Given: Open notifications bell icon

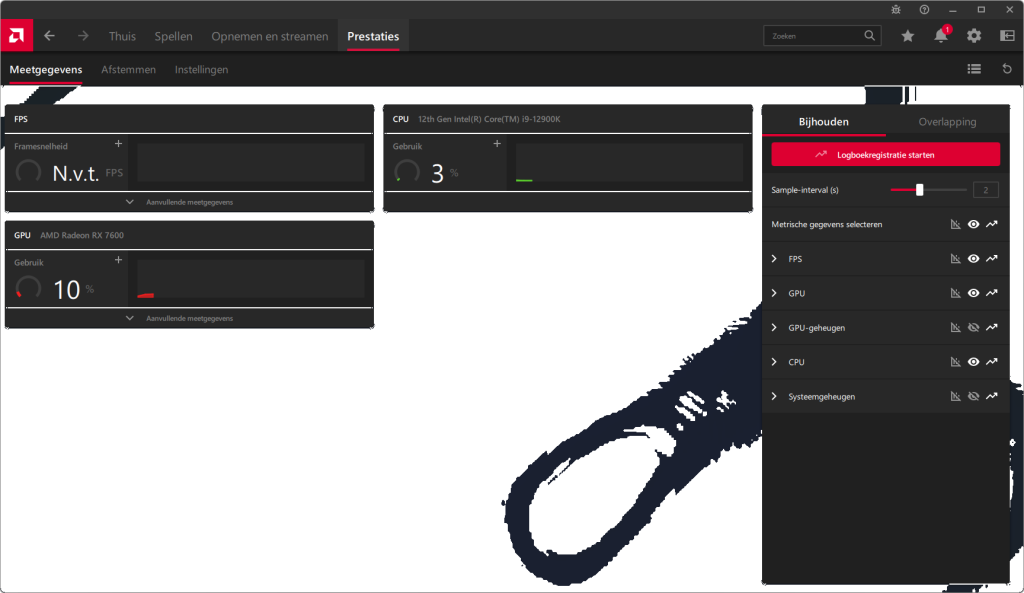Looking at the screenshot, I should [940, 36].
